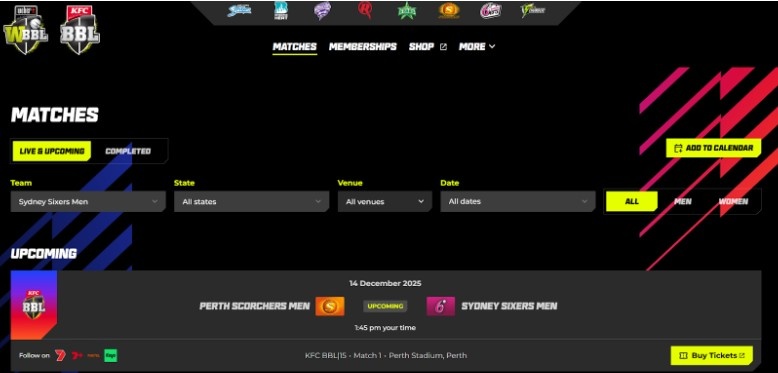Open Adelaide Strikers team logo in top bar
The image size is (778, 373).
coord(239,10)
